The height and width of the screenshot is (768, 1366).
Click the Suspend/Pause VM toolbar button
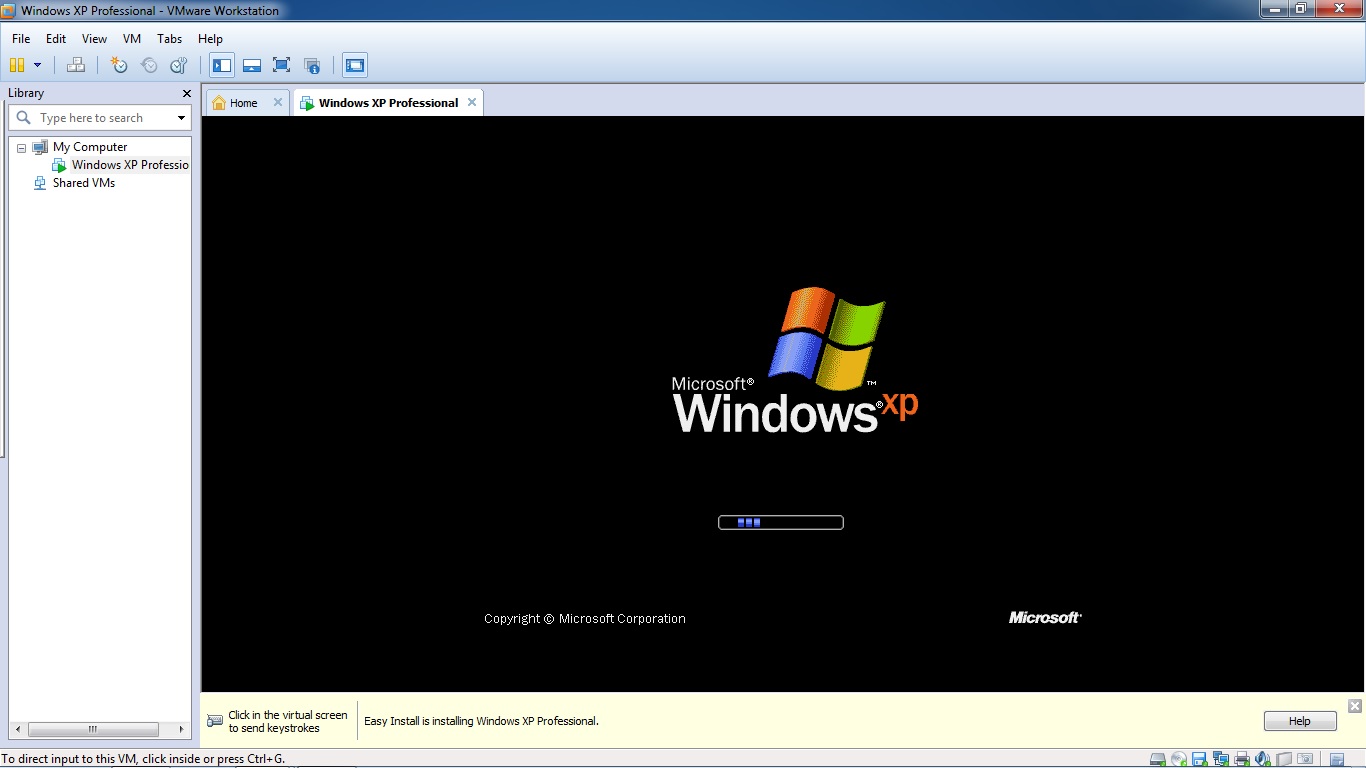tap(16, 65)
